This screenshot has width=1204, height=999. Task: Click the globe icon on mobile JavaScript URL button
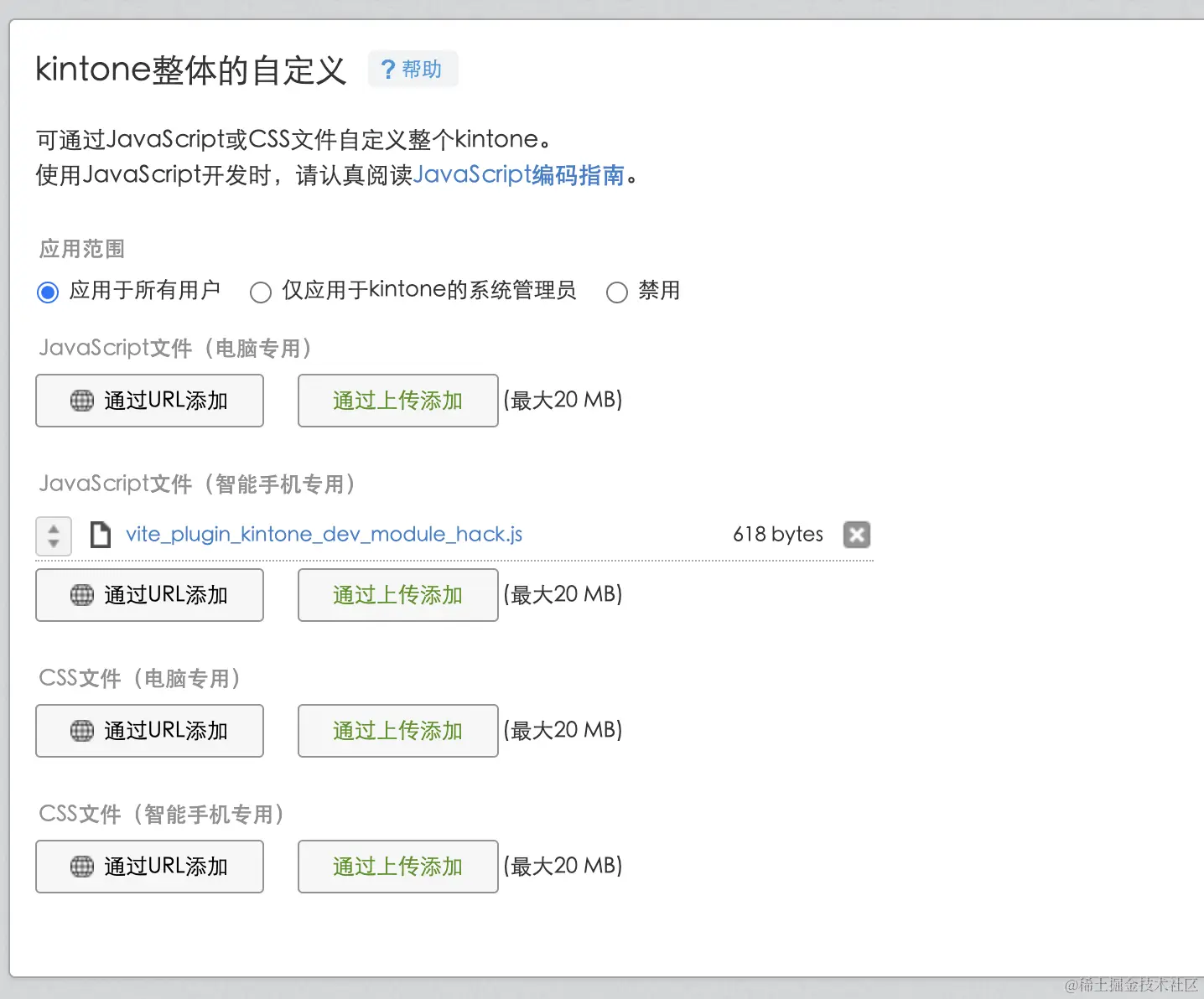click(x=81, y=595)
